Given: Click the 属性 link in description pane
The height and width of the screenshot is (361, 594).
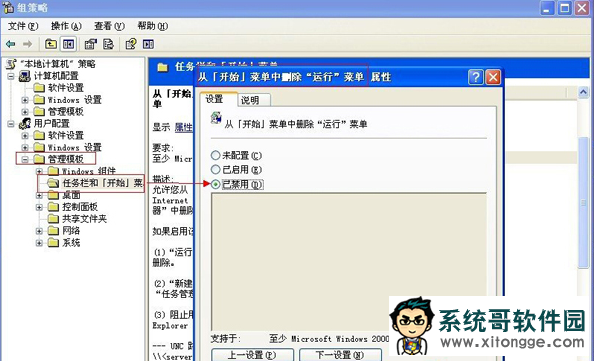Looking at the screenshot, I should click(x=183, y=127).
